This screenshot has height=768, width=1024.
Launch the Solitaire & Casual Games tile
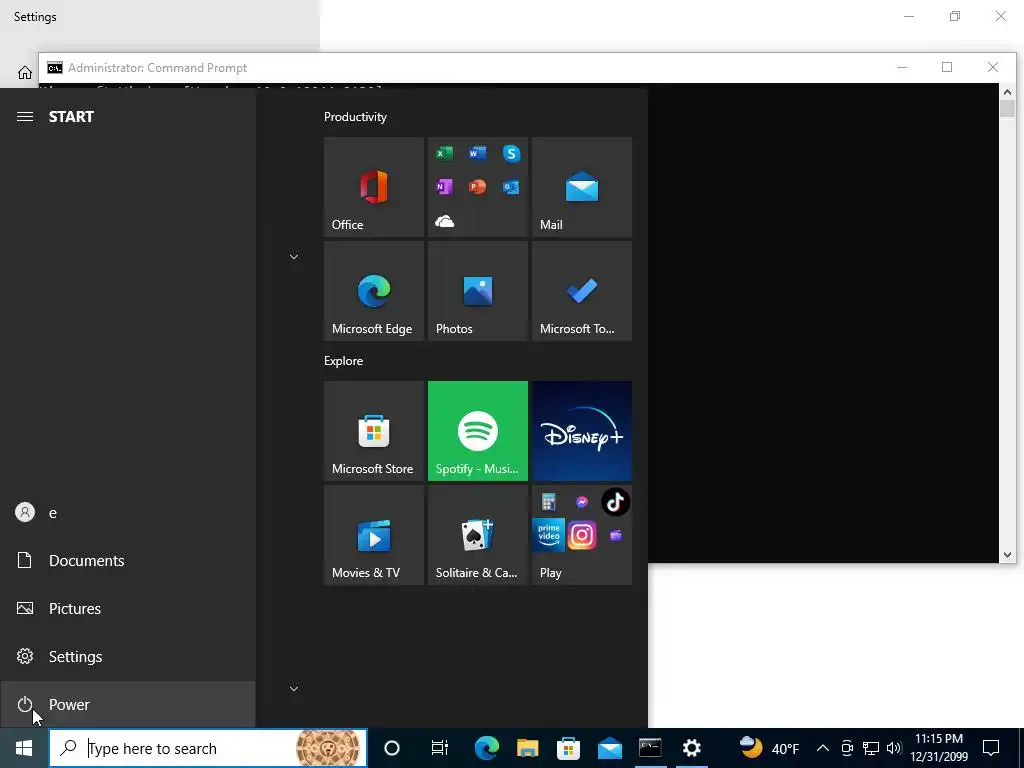477,535
